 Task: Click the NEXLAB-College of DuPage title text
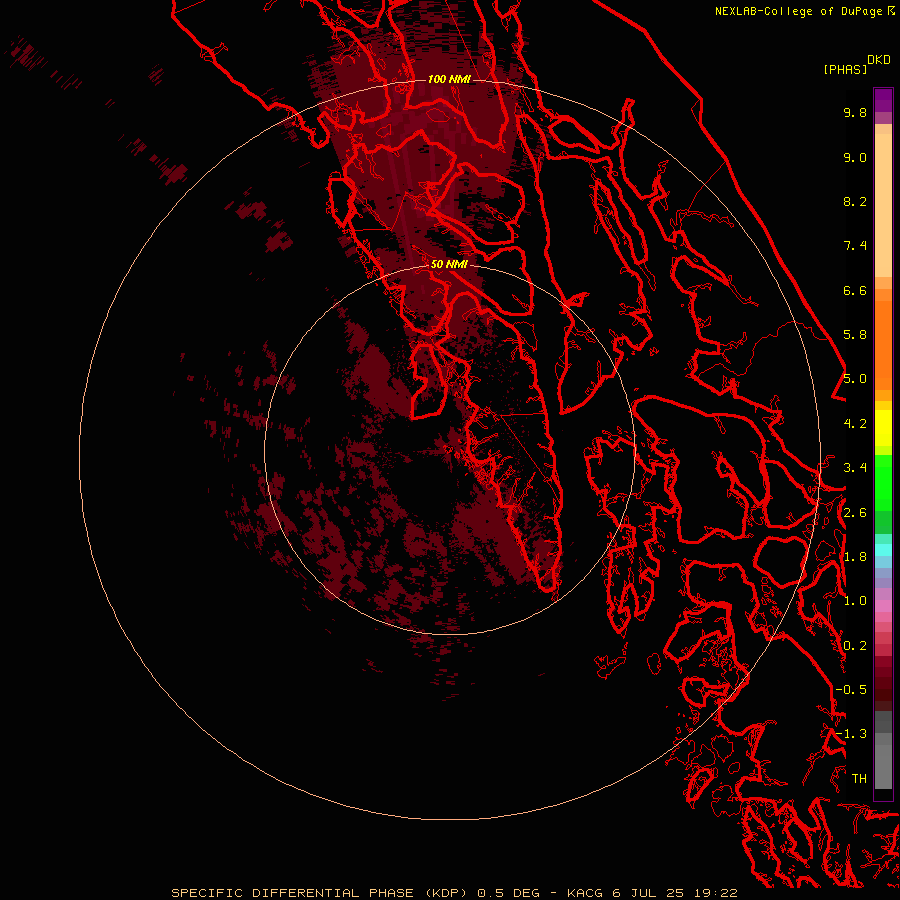[799, 11]
